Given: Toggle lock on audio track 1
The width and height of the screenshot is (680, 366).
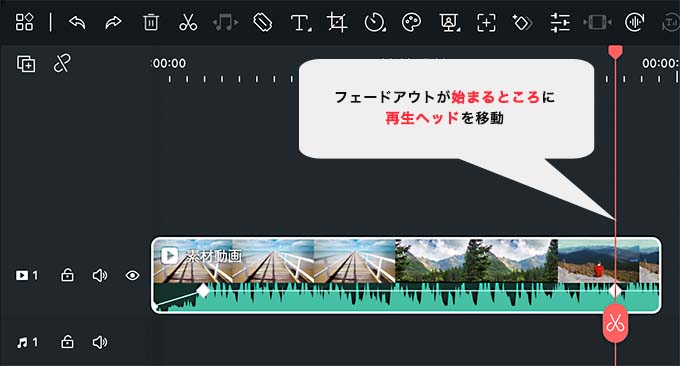Looking at the screenshot, I should [x=67, y=342].
